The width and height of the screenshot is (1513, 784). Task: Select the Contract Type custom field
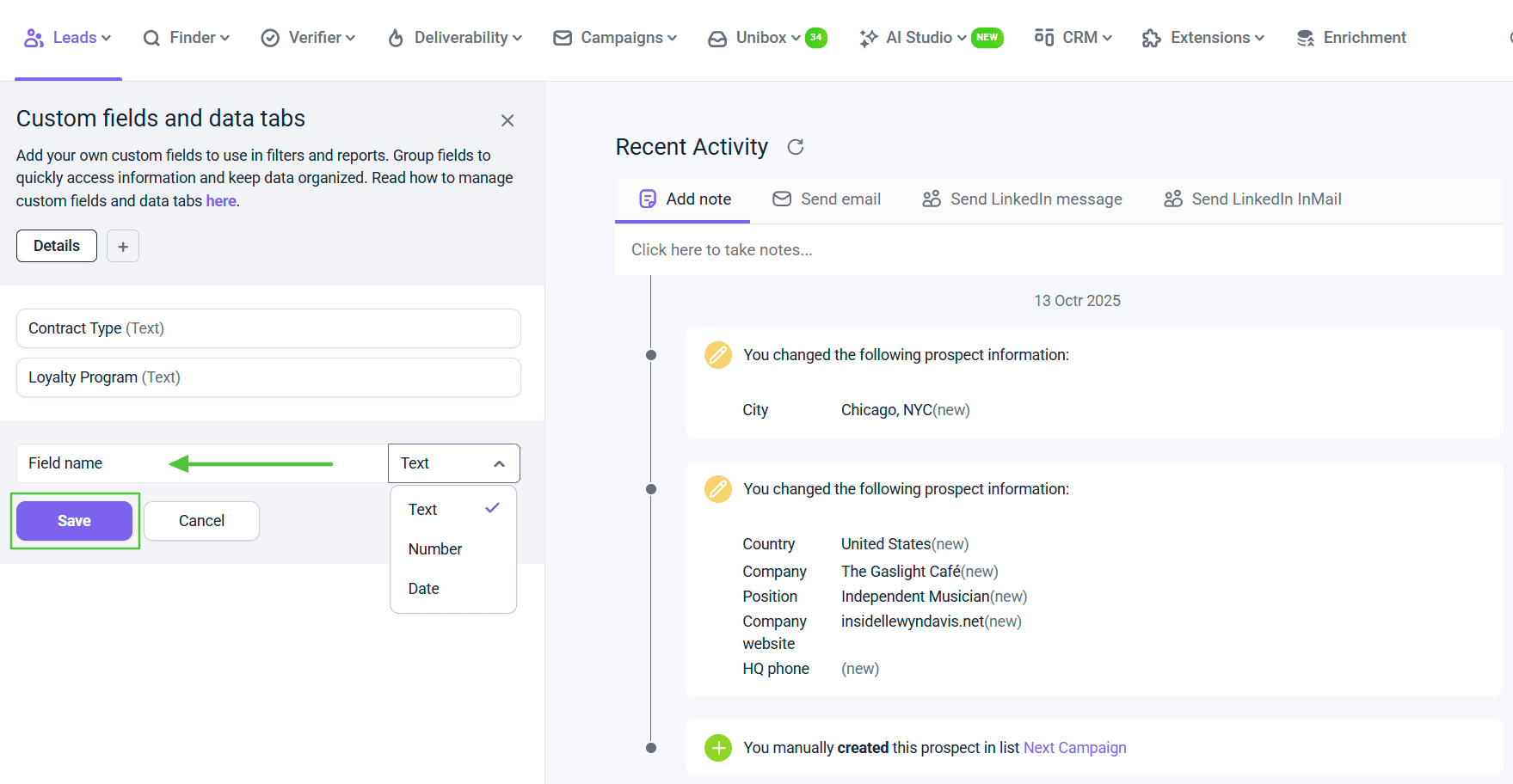click(x=268, y=328)
